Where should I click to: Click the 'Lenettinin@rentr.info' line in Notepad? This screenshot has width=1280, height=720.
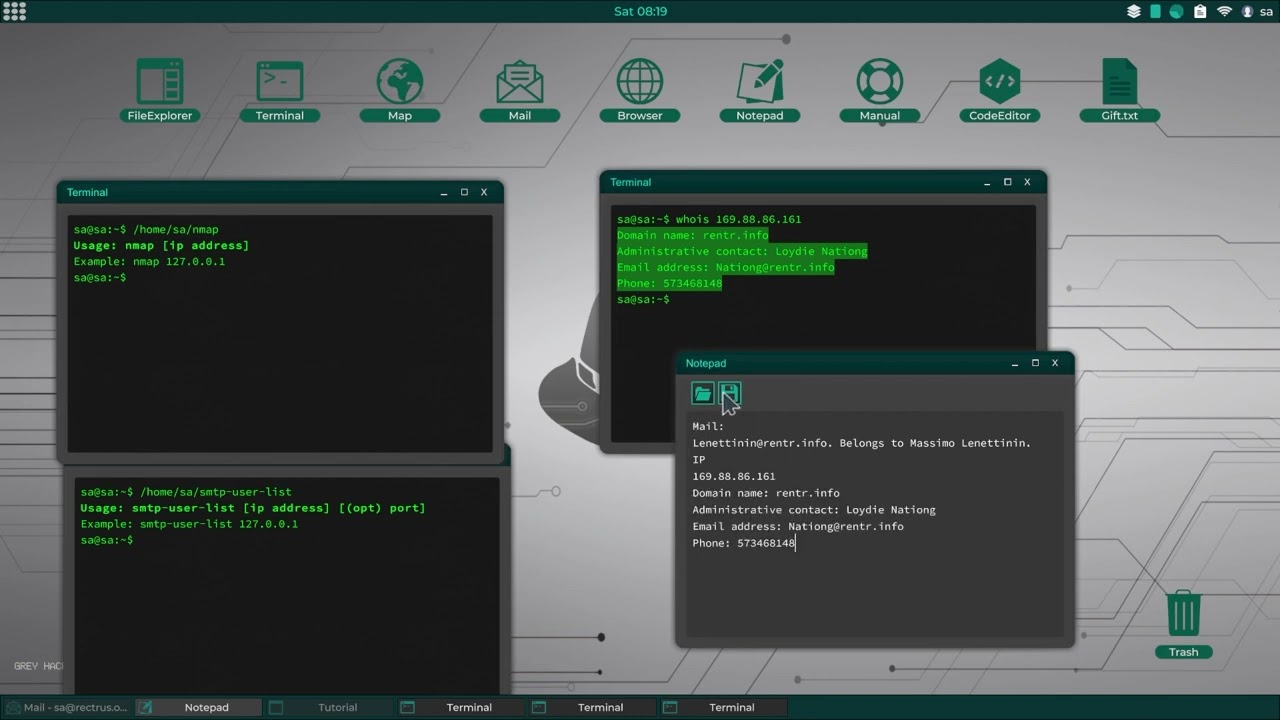862,443
